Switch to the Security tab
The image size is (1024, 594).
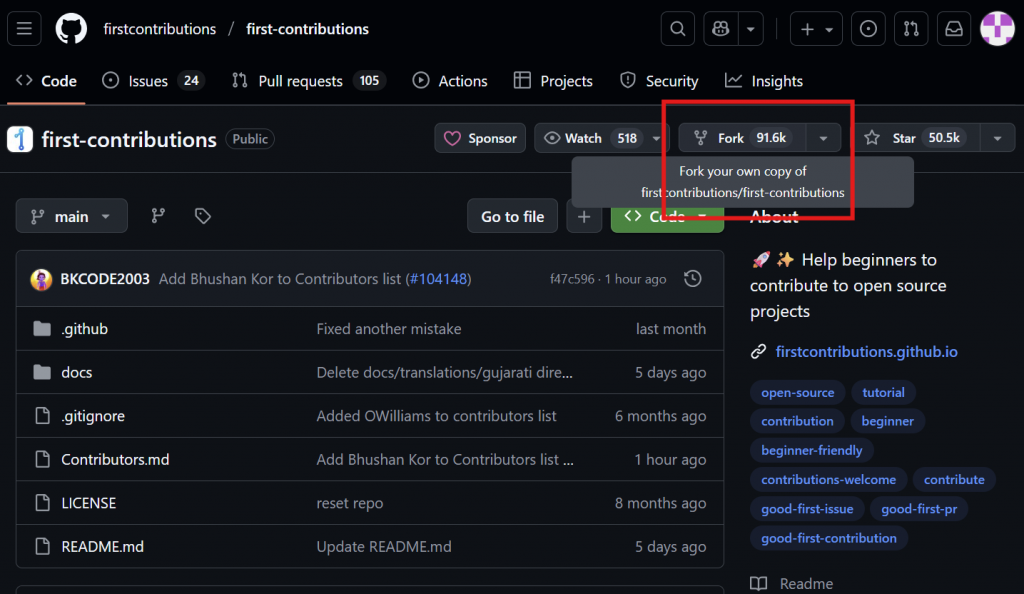(659, 81)
